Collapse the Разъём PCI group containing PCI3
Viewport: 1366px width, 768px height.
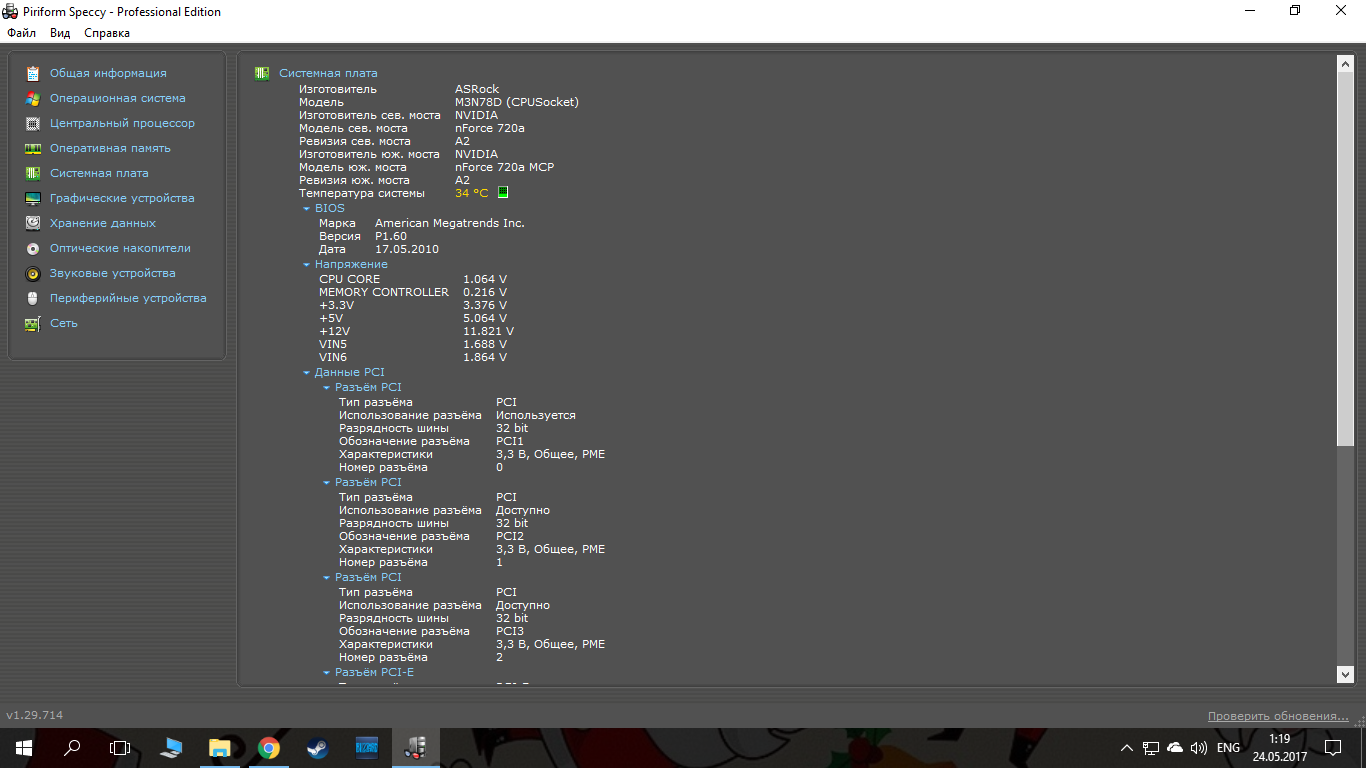(x=327, y=578)
